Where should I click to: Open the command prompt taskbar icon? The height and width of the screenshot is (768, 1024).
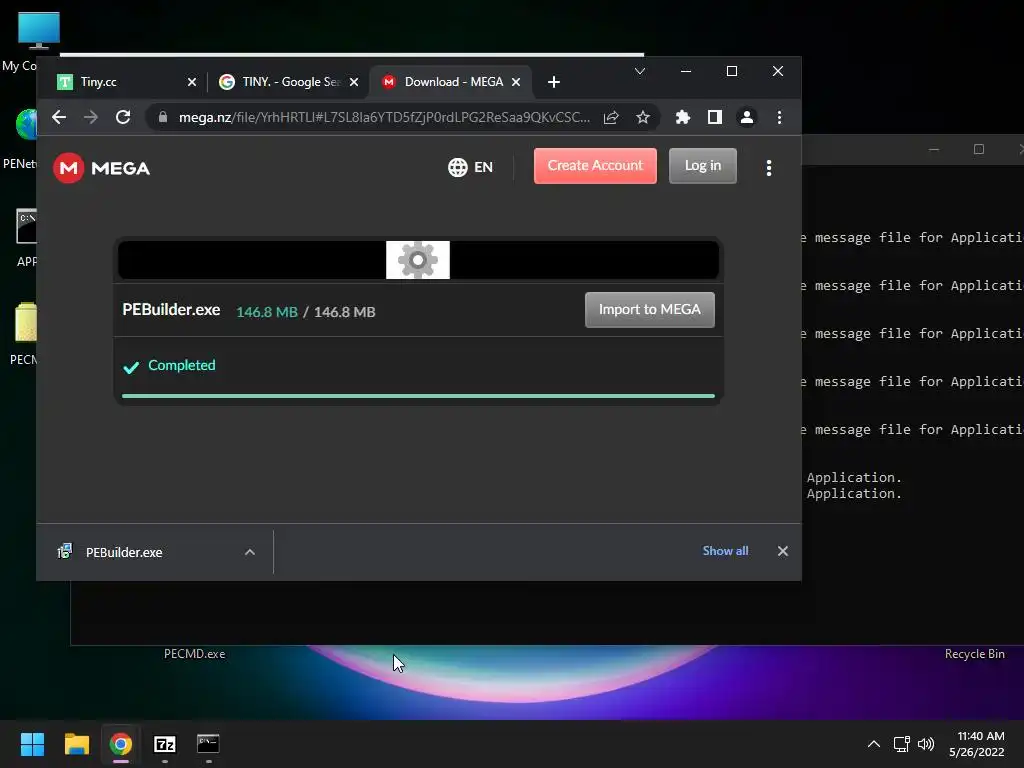(x=208, y=744)
